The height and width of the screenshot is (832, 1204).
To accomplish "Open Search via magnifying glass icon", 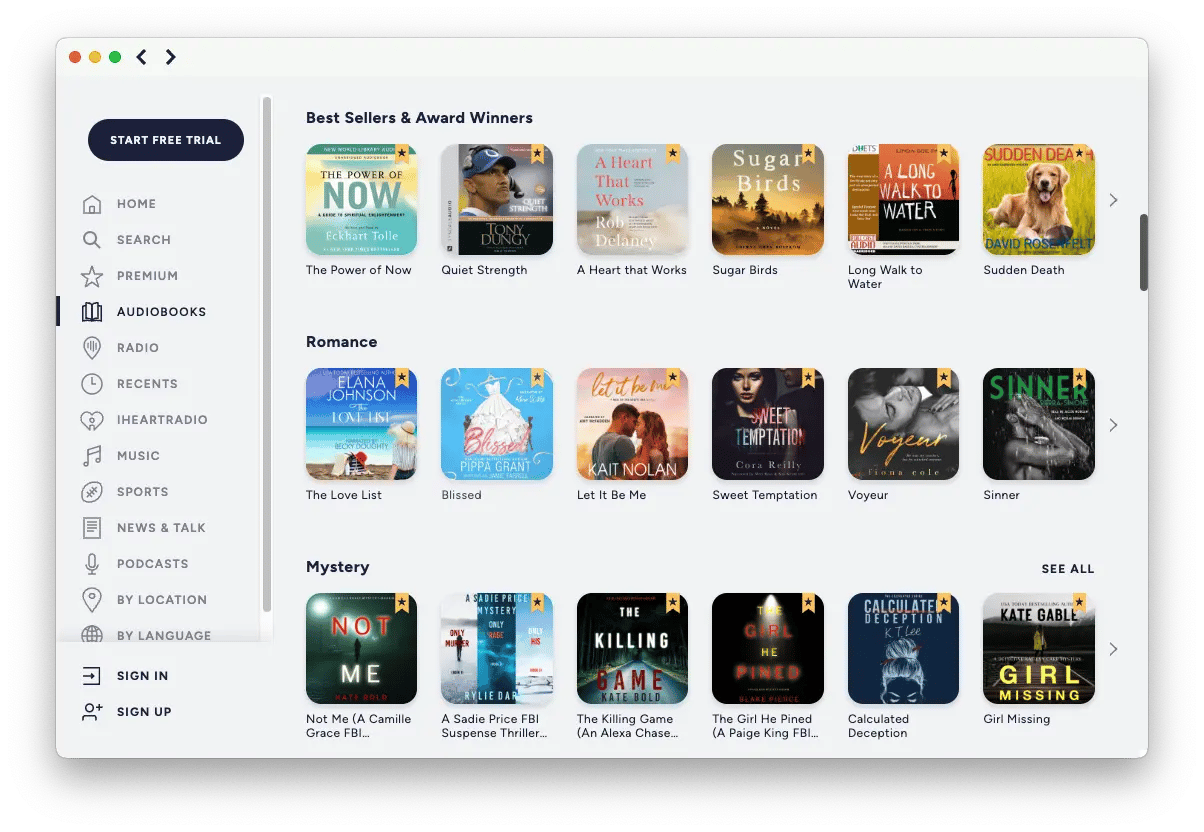I will click(x=92, y=240).
